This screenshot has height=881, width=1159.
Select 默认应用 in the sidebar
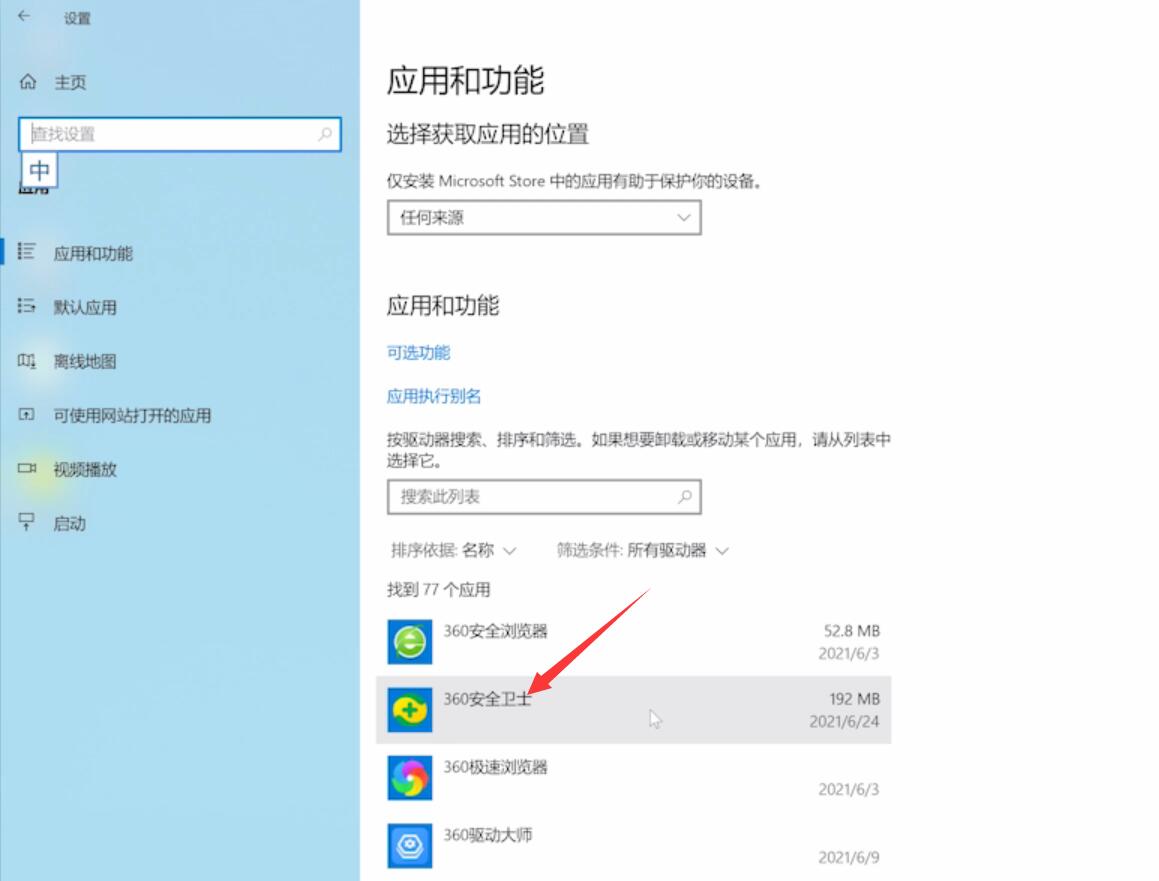(85, 307)
